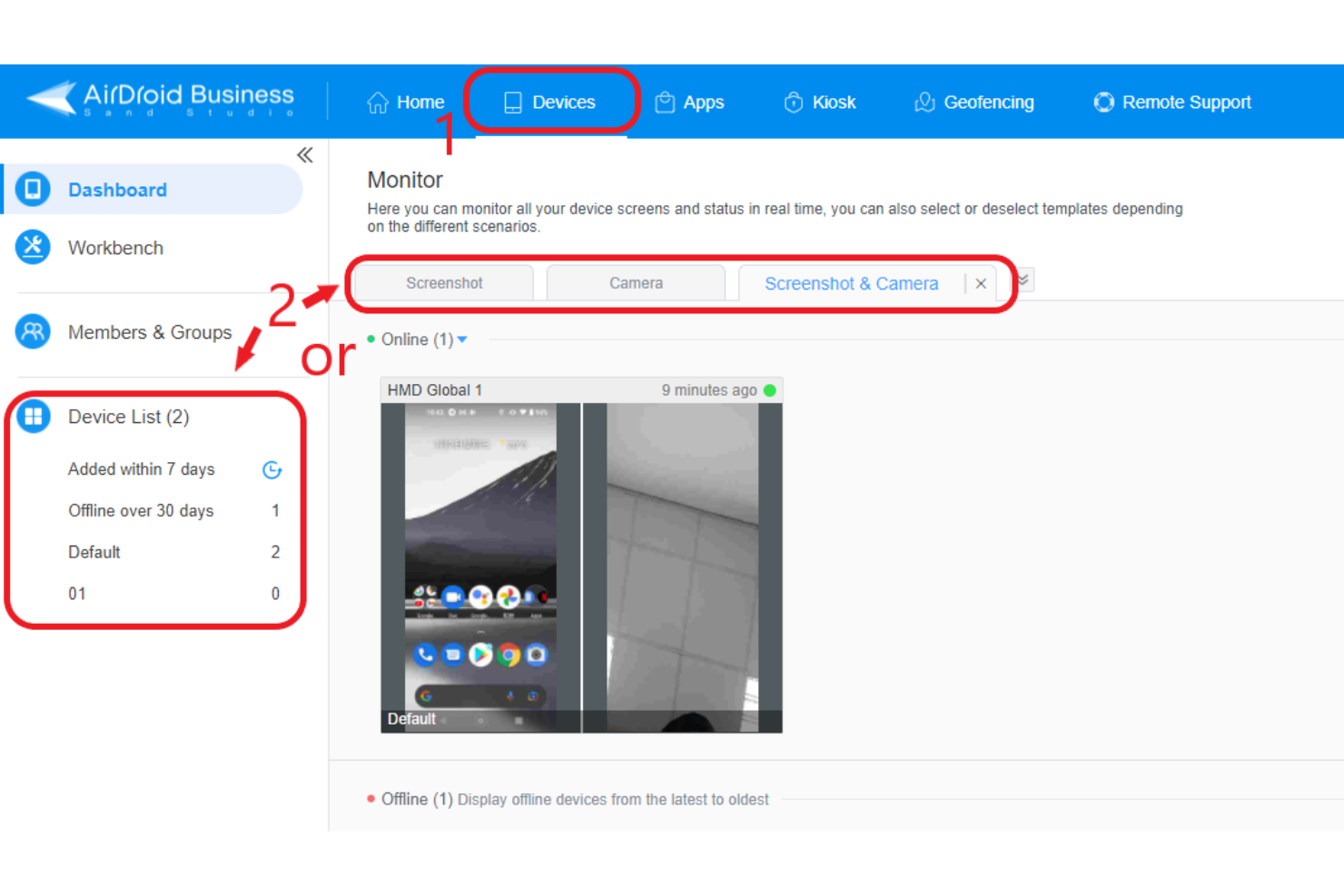Open the HMD Global 1 screen thumbnail
1344x896 pixels.
coord(480,567)
